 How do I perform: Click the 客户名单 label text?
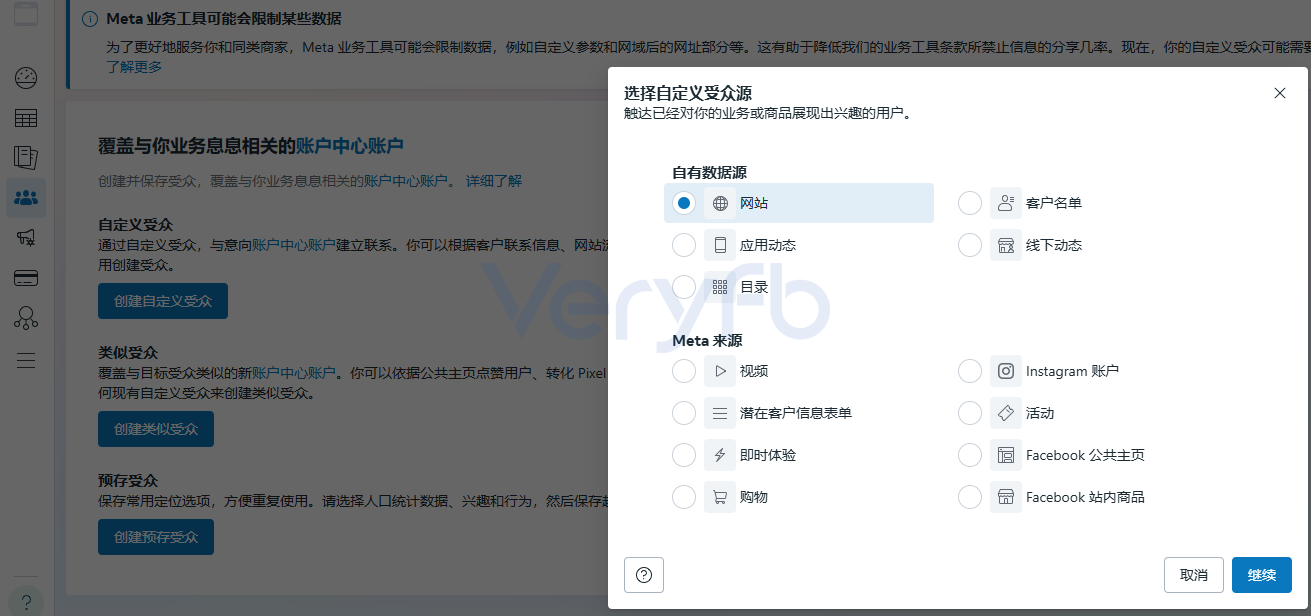[1054, 203]
